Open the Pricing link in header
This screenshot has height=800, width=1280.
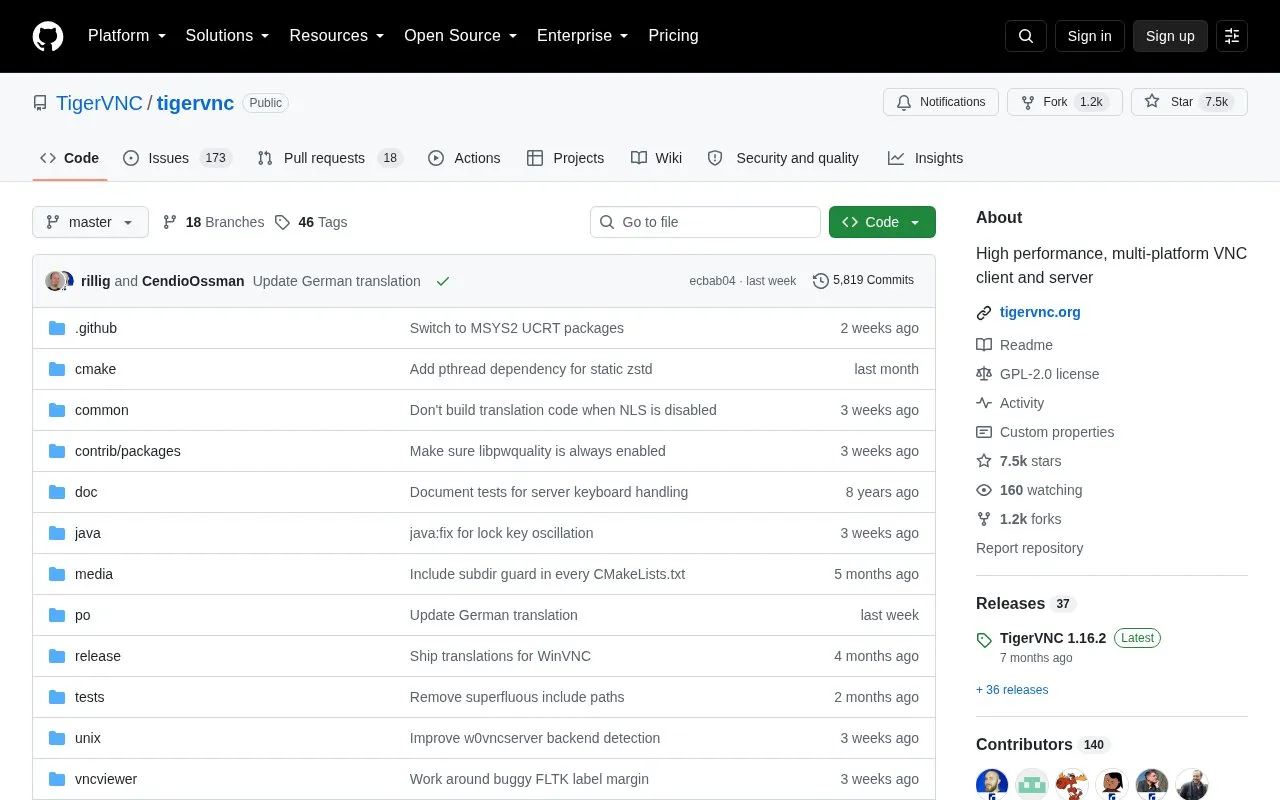(x=673, y=36)
